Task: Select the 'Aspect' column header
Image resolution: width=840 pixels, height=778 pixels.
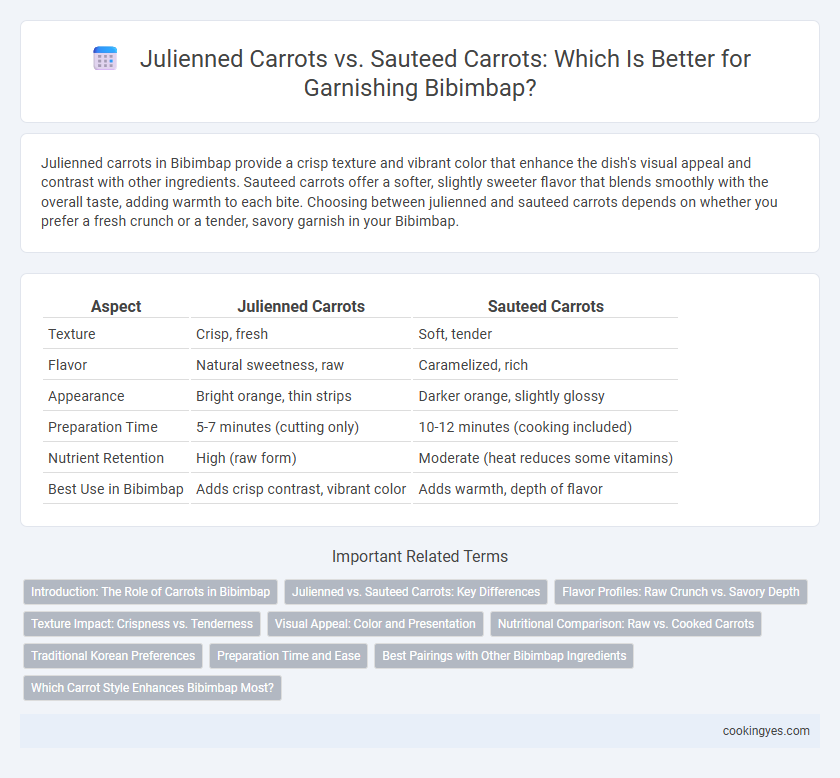Action: pyautogui.click(x=116, y=306)
